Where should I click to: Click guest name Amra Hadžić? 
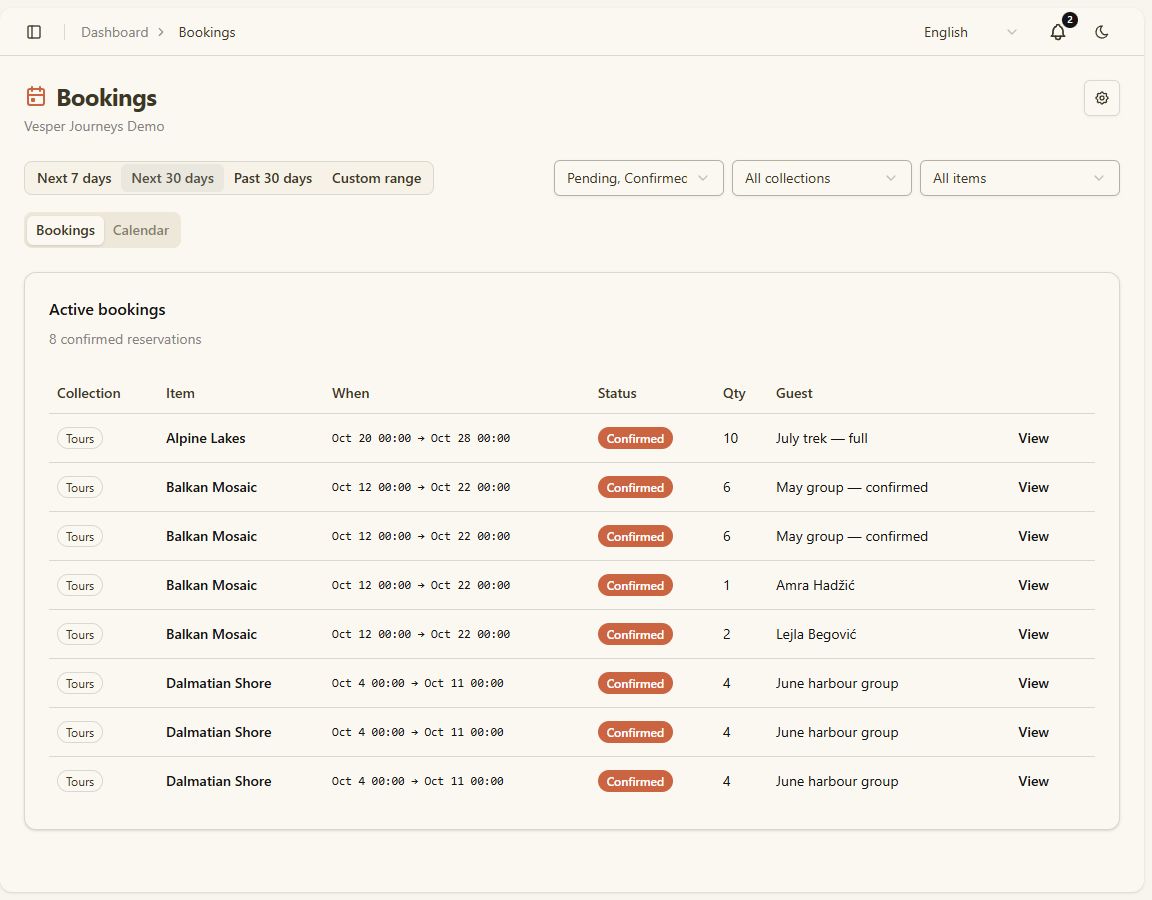(815, 585)
